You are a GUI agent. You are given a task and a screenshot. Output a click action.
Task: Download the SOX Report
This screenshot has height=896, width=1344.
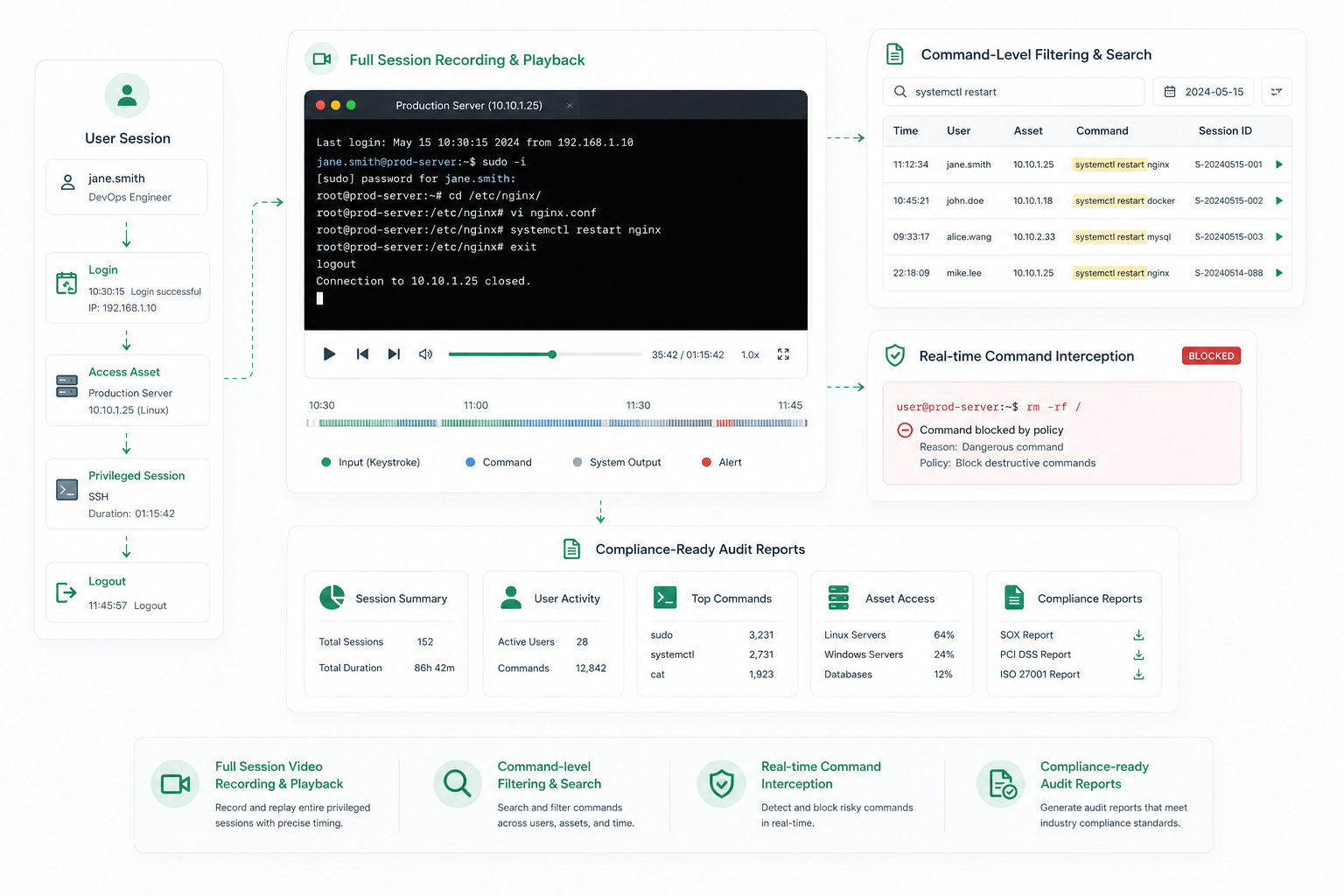pyautogui.click(x=1138, y=635)
